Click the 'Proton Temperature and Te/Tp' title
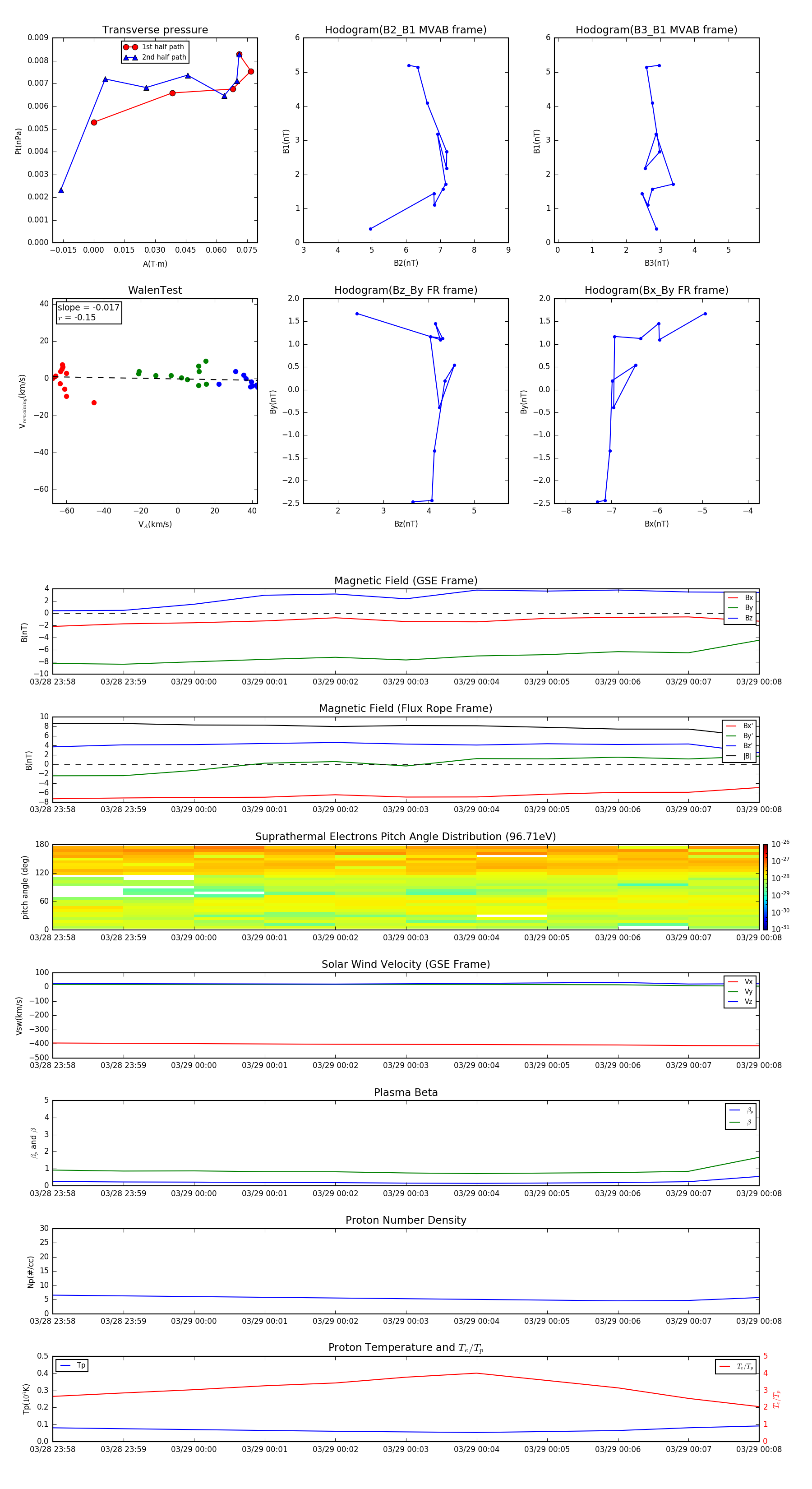This screenshot has width=812, height=1489. [406, 1348]
